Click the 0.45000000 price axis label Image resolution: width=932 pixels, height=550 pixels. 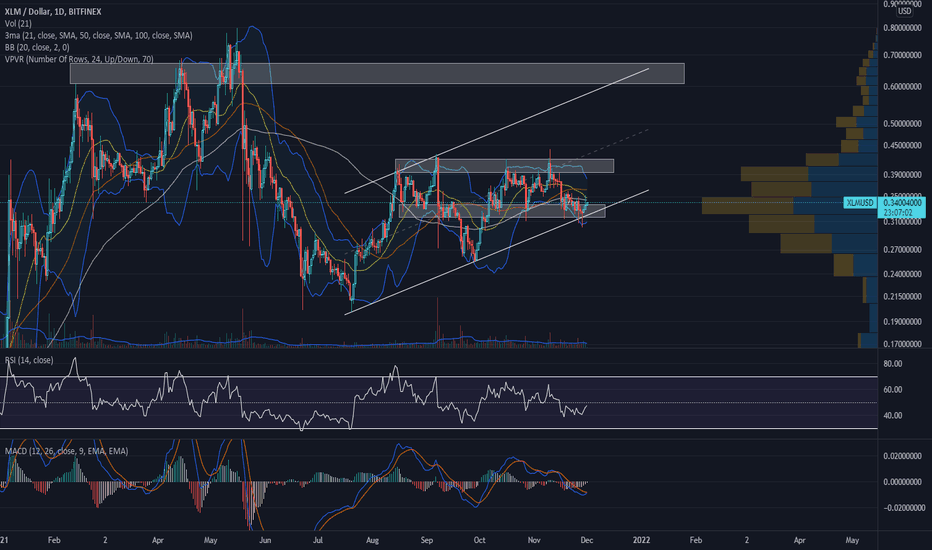902,145
